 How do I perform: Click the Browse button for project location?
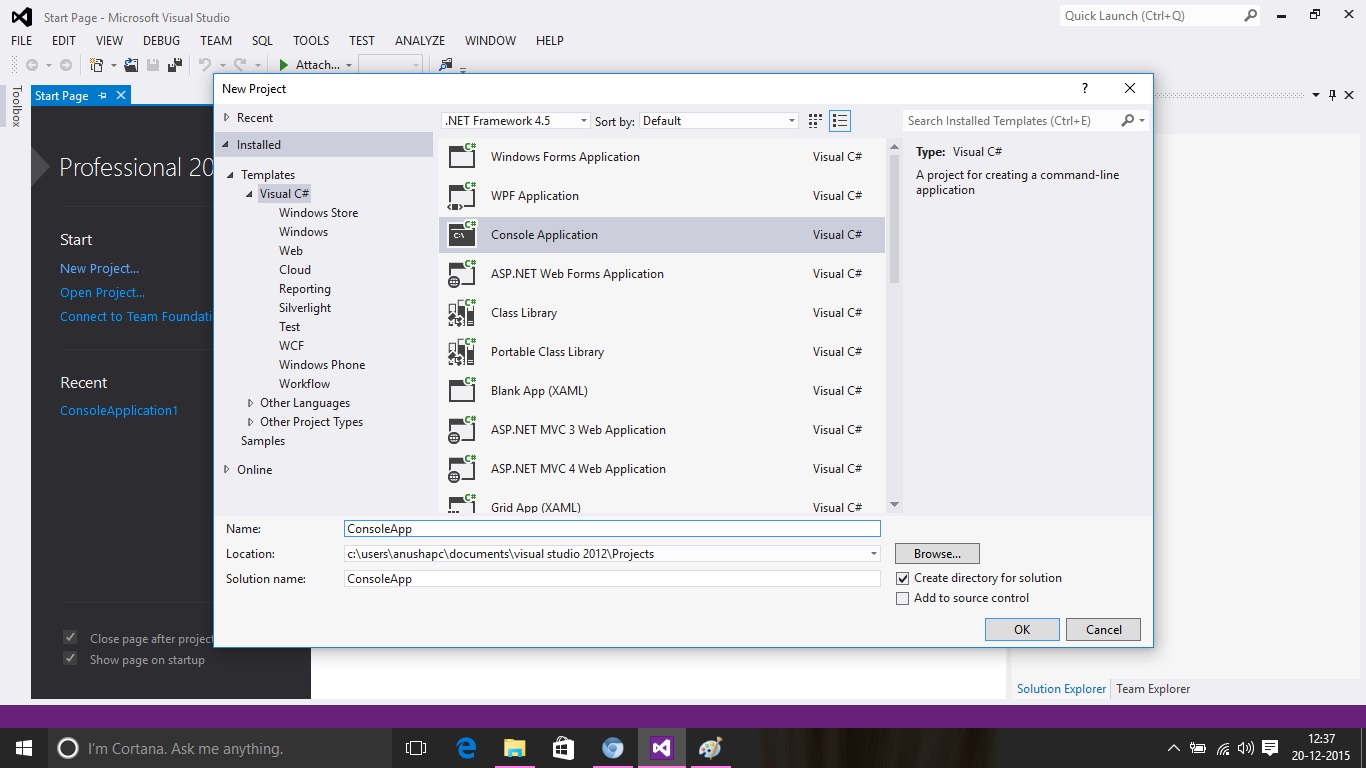click(936, 553)
